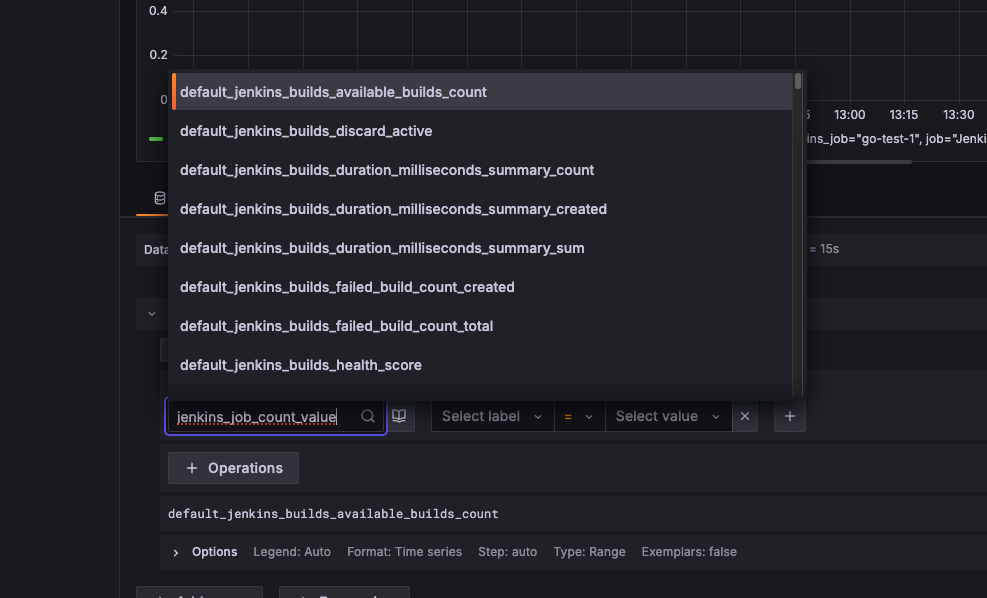This screenshot has width=987, height=598.
Task: Remove the label filter with X icon
Action: tap(745, 416)
